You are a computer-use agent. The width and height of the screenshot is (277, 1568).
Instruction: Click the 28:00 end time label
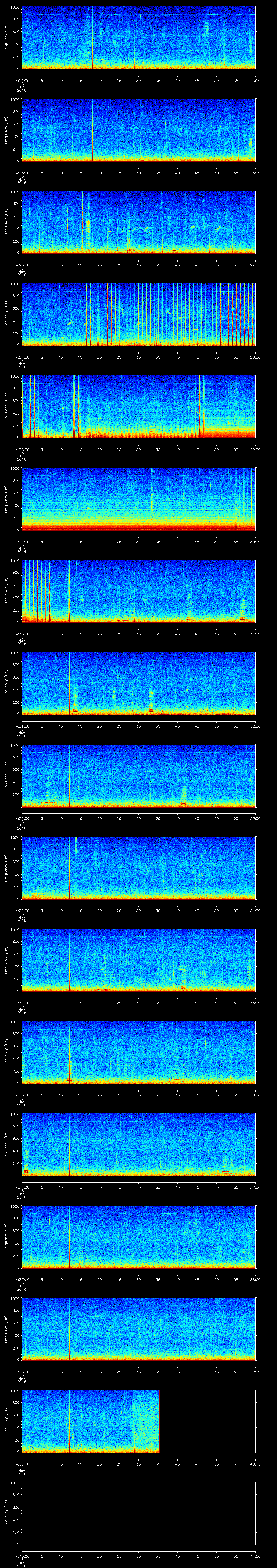click(x=255, y=357)
